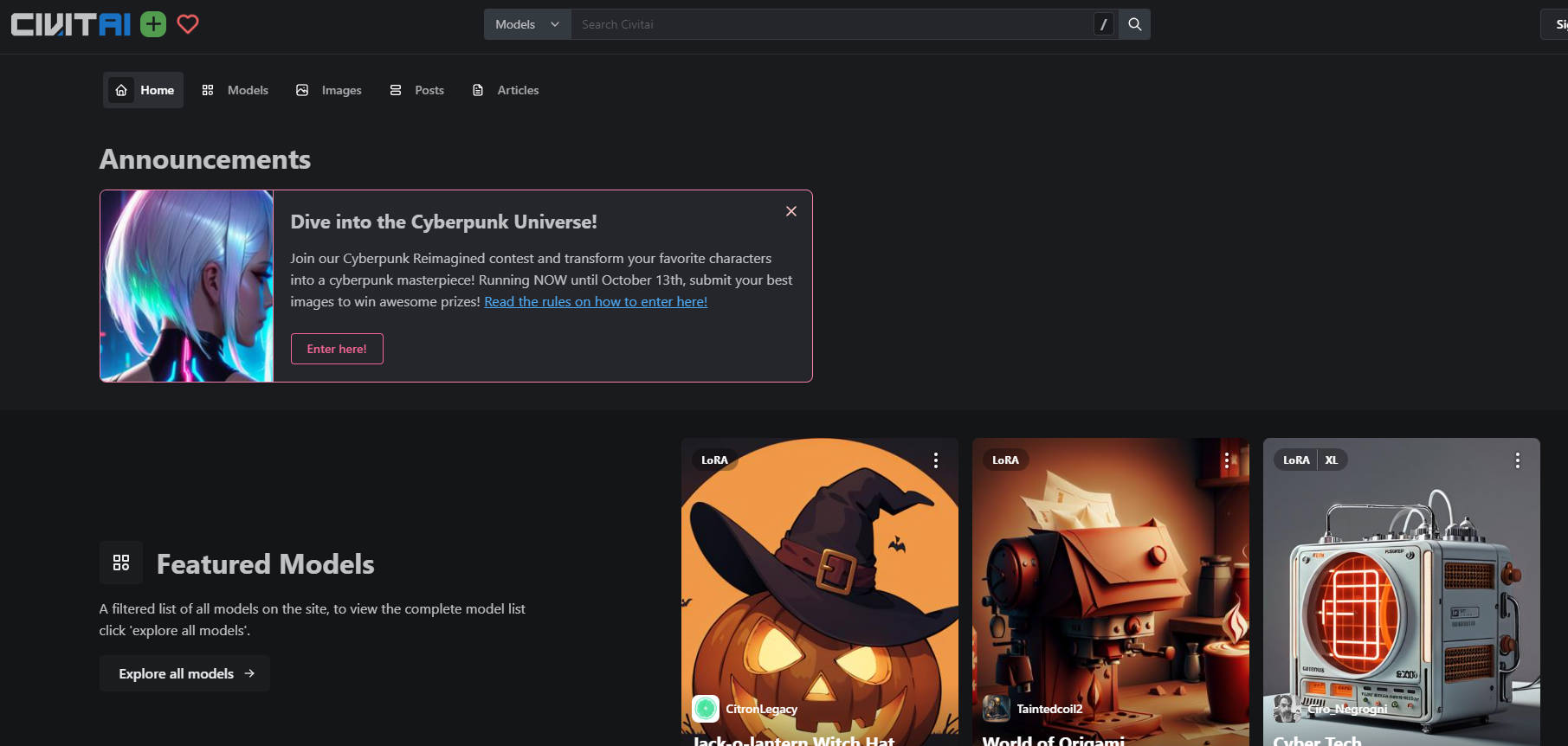Image resolution: width=1568 pixels, height=746 pixels.
Task: Open the Images tab
Action: coord(329,90)
